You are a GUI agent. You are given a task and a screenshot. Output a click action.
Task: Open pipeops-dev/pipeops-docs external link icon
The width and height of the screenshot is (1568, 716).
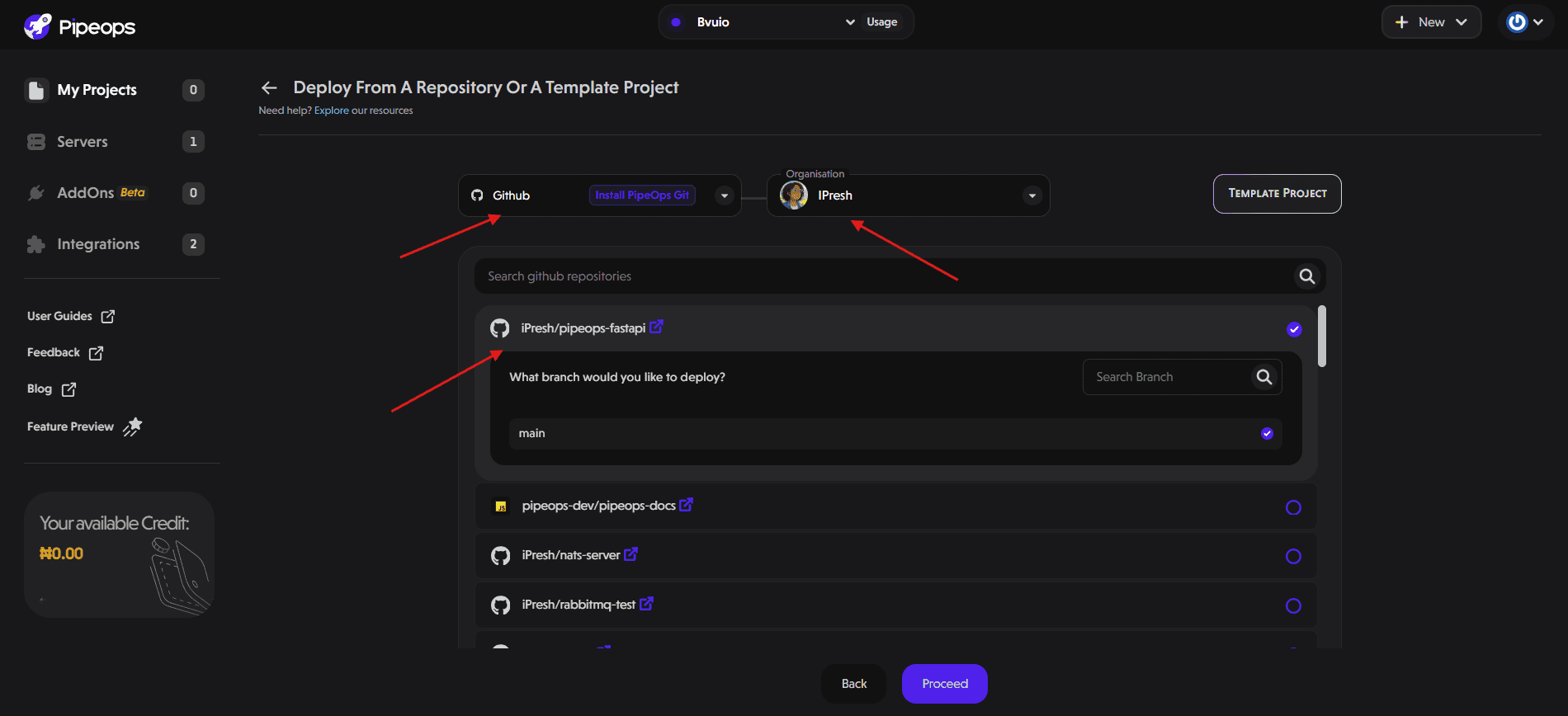(686, 504)
